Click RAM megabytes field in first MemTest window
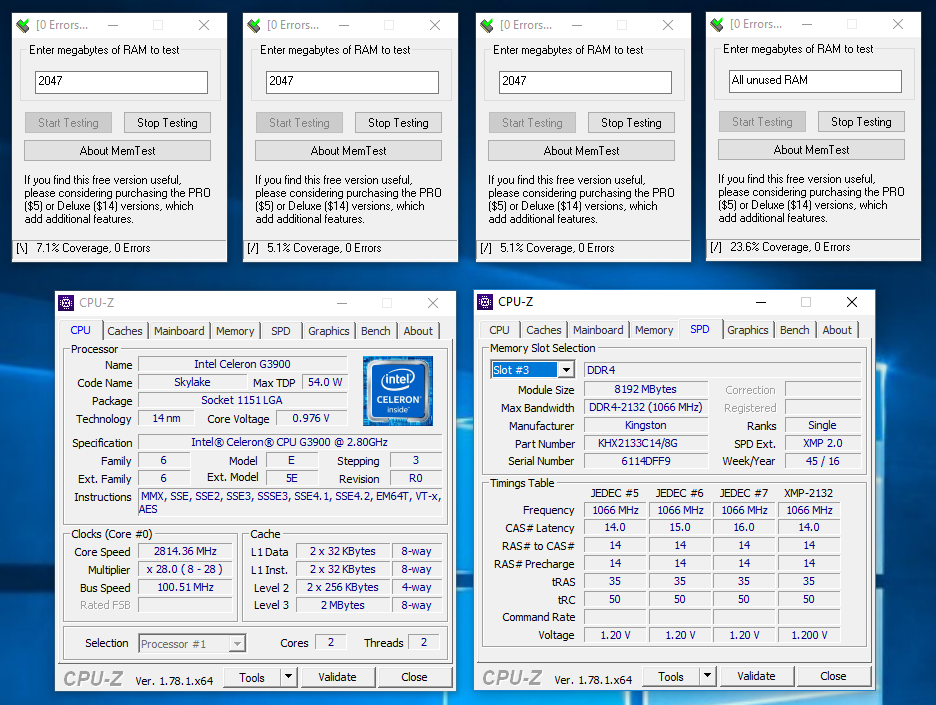The height and width of the screenshot is (705, 936). [121, 82]
